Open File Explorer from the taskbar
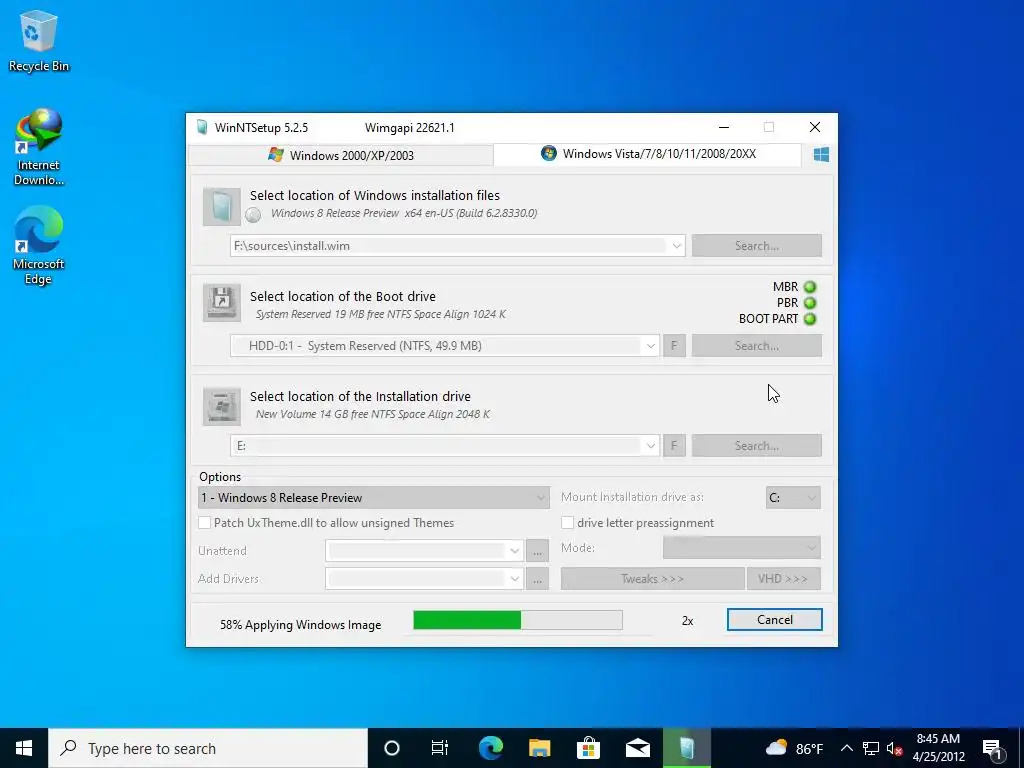The height and width of the screenshot is (768, 1024). click(539, 748)
